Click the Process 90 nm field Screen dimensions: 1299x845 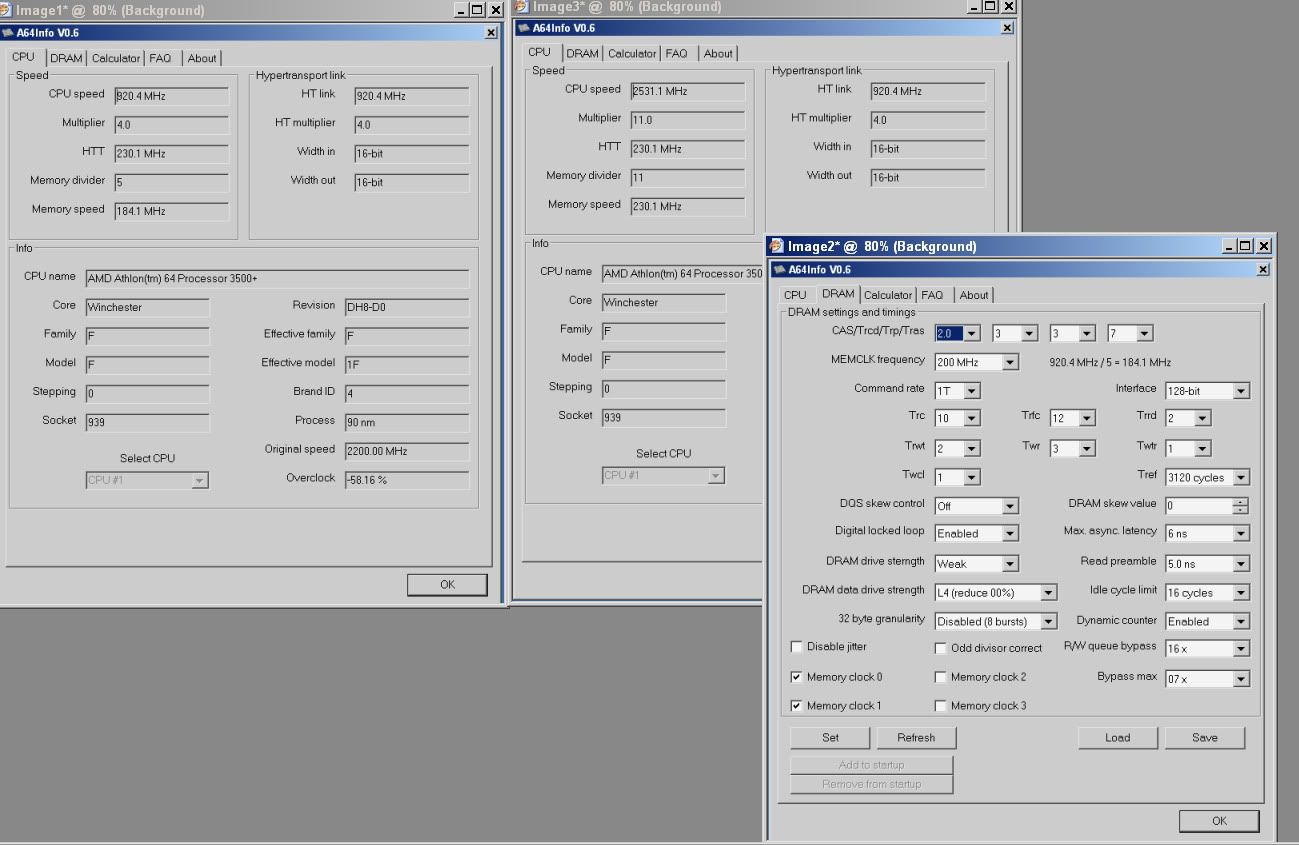pyautogui.click(x=407, y=422)
